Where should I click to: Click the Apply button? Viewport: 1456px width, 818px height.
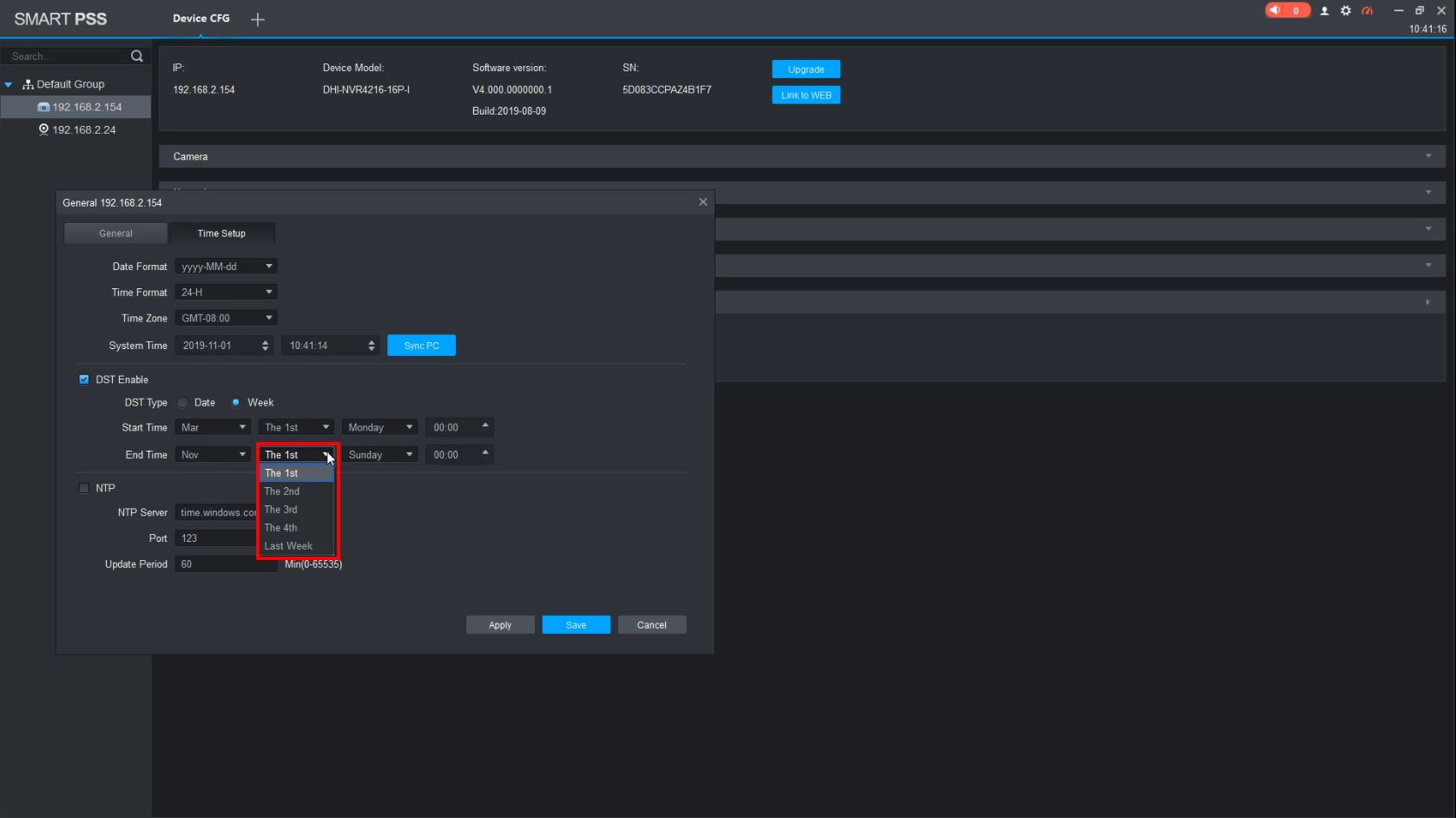point(500,625)
